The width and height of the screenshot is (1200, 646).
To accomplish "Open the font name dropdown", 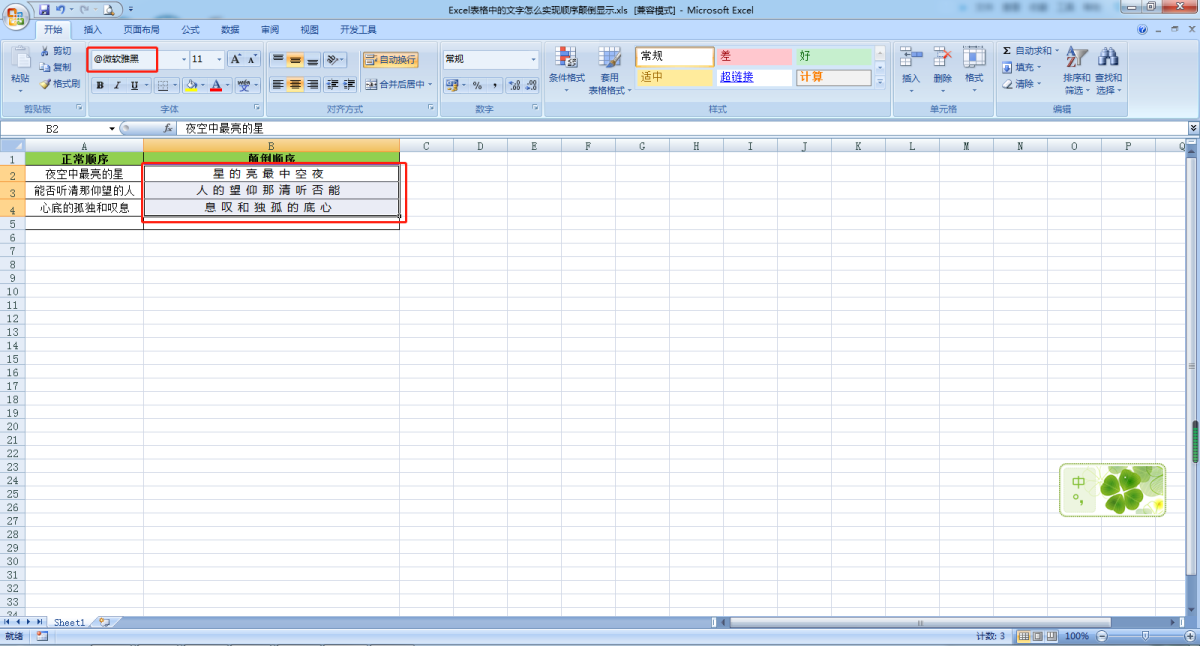I will [x=184, y=60].
